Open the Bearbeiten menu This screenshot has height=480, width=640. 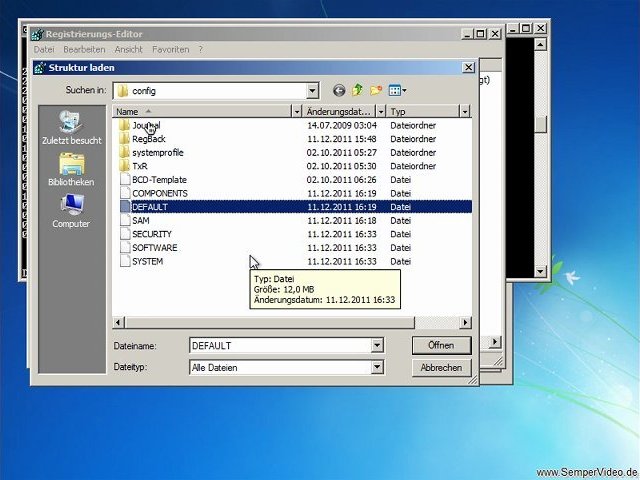tap(84, 49)
